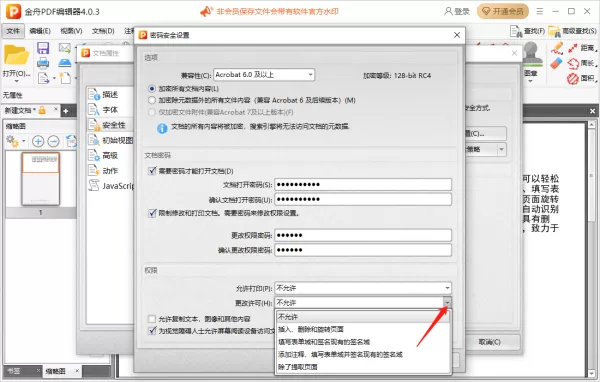Click thumbnail zoom in plus icon
The width and height of the screenshot is (600, 382).
(x=38, y=142)
